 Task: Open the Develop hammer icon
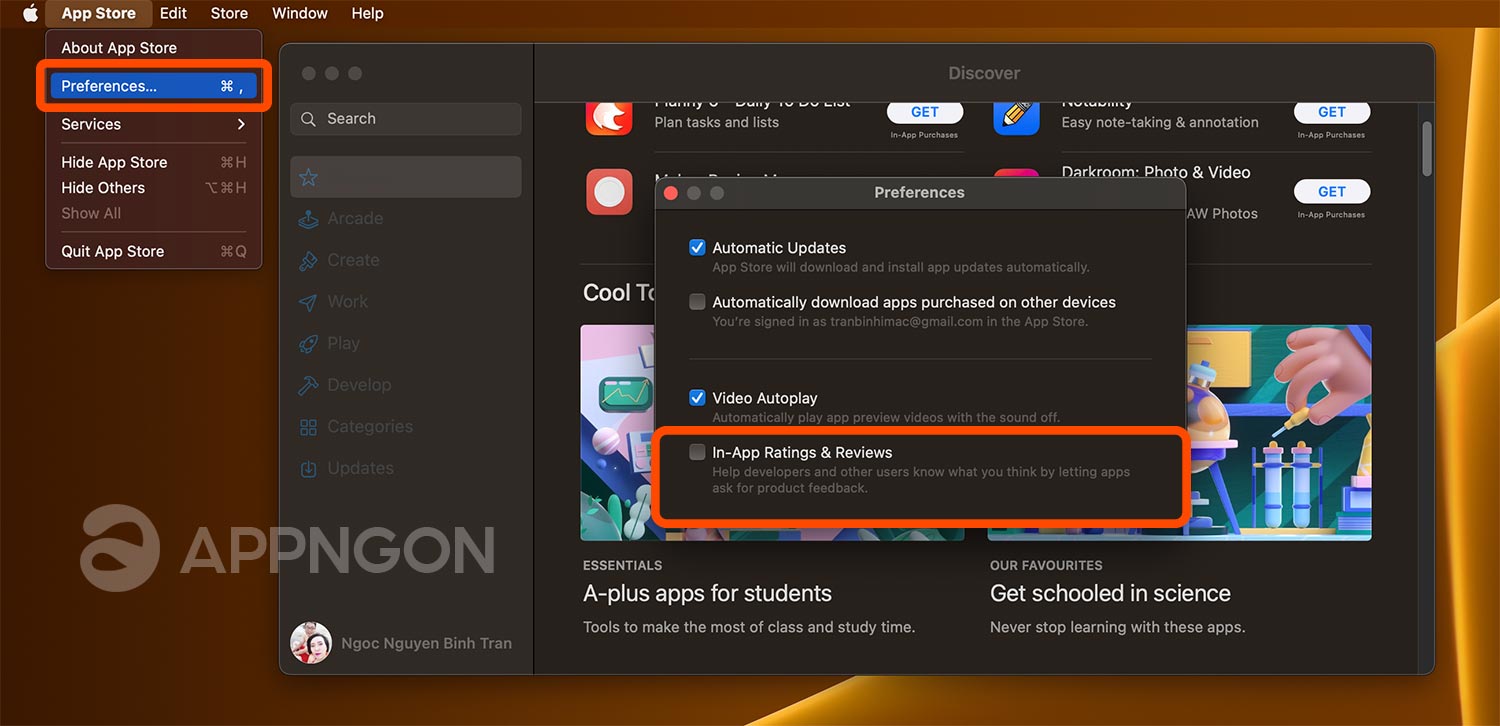[x=309, y=385]
